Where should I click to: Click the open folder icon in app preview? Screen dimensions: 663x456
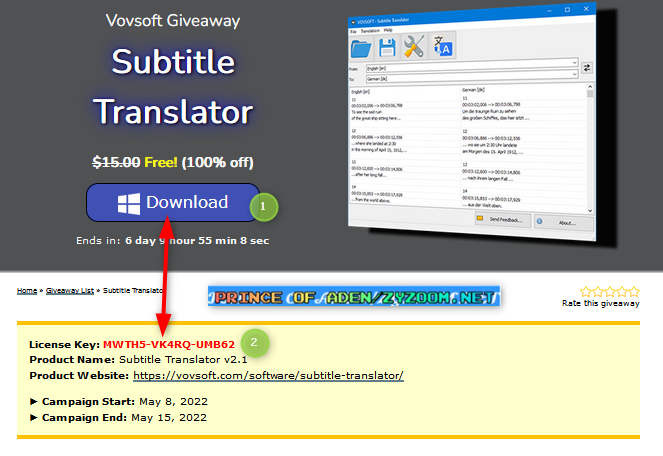(x=361, y=48)
